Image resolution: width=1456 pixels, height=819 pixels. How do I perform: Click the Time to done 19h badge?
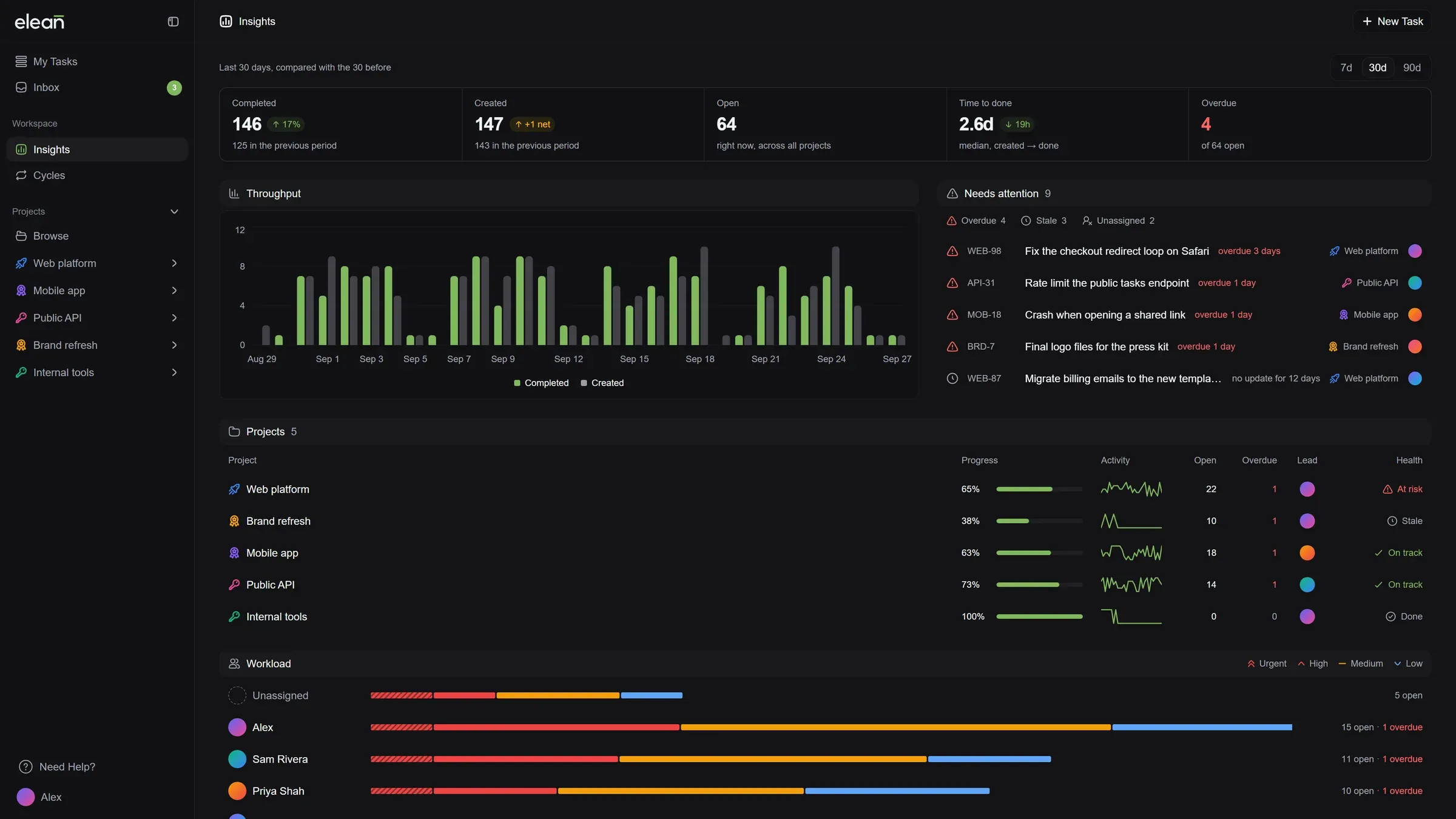[1017, 124]
